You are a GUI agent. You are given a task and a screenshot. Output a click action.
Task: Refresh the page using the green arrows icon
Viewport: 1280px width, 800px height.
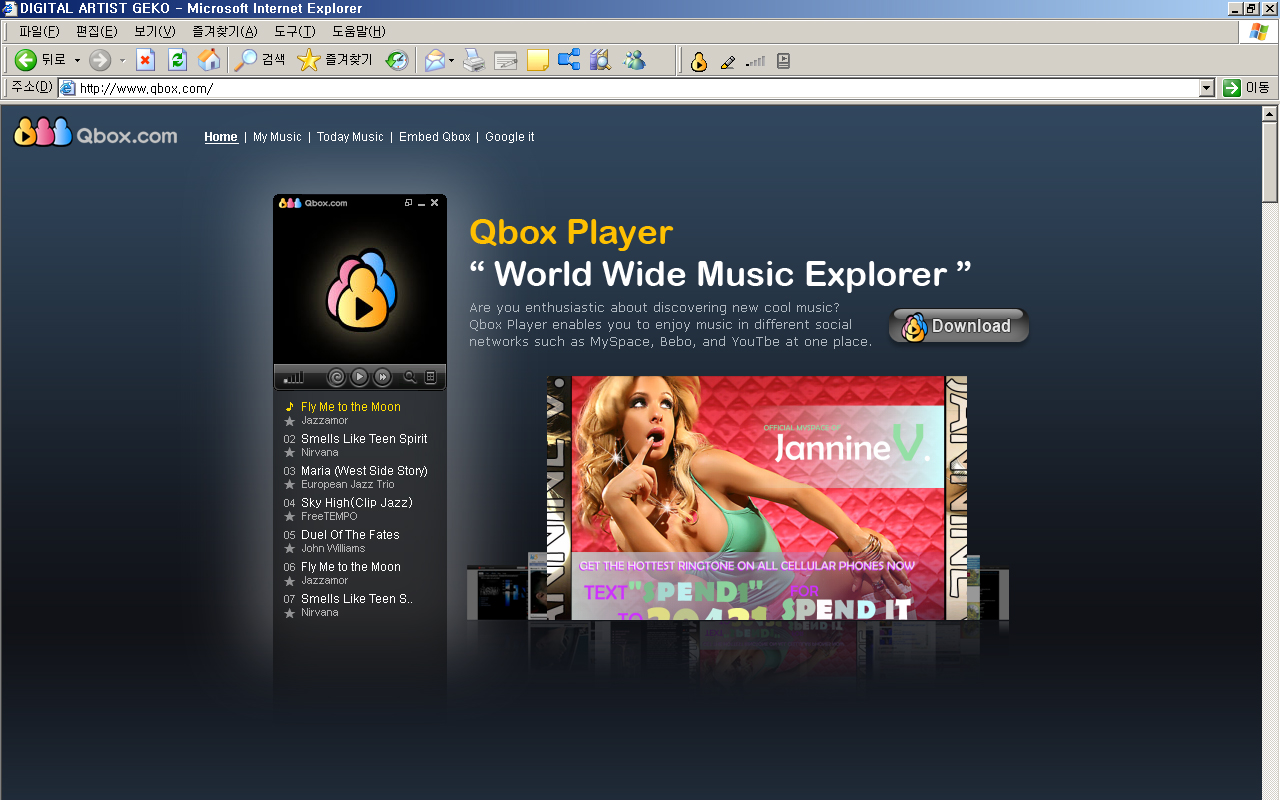pos(177,60)
